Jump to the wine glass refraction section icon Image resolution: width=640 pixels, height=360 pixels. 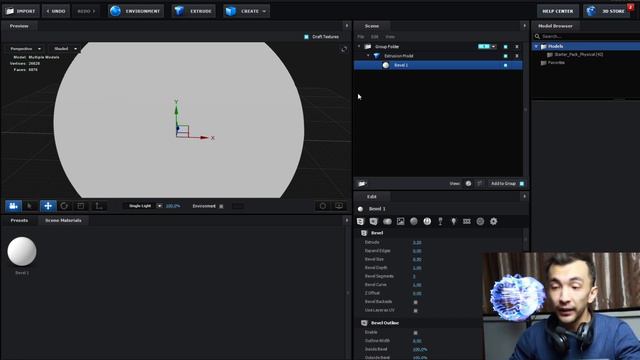click(440, 221)
